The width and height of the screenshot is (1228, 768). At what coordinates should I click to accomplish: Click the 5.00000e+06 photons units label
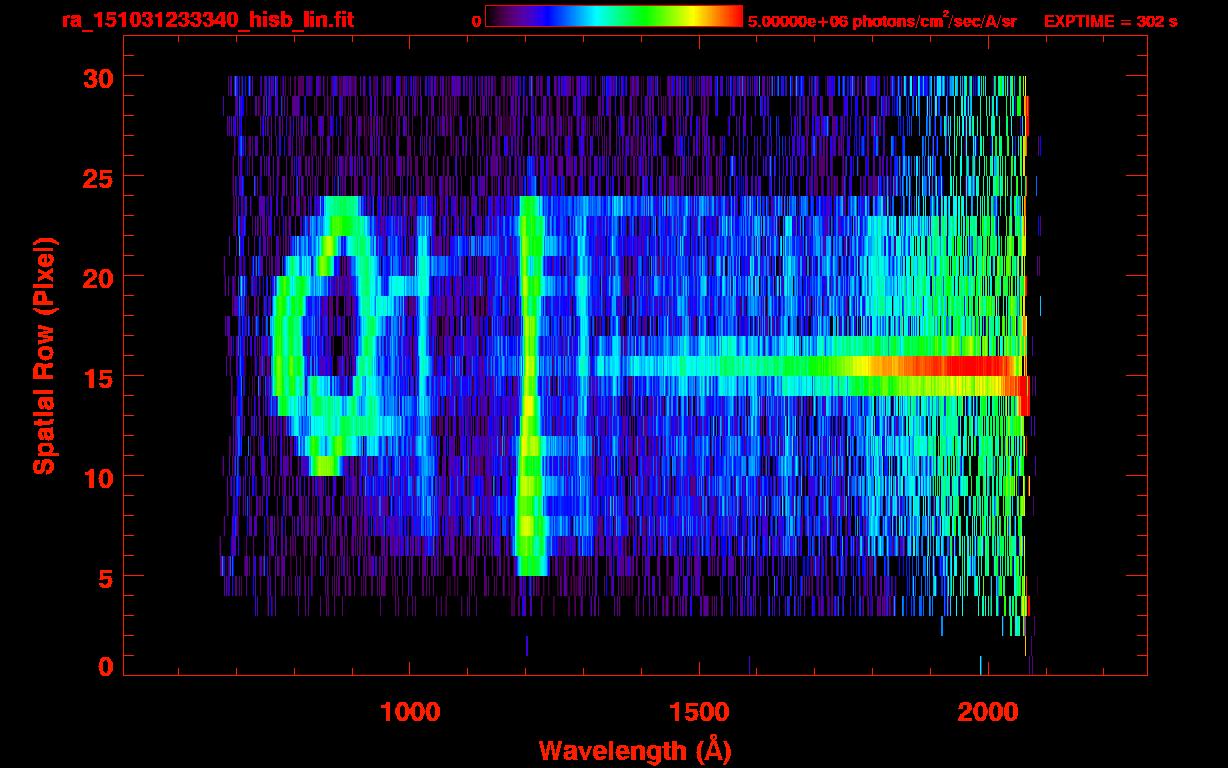click(882, 20)
